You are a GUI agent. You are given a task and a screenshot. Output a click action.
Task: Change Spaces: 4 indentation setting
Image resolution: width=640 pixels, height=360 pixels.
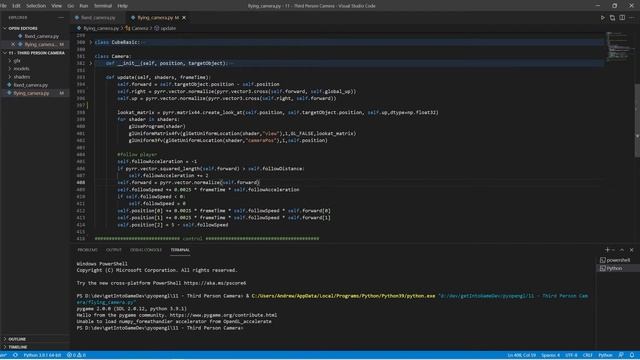pyautogui.click(x=551, y=355)
